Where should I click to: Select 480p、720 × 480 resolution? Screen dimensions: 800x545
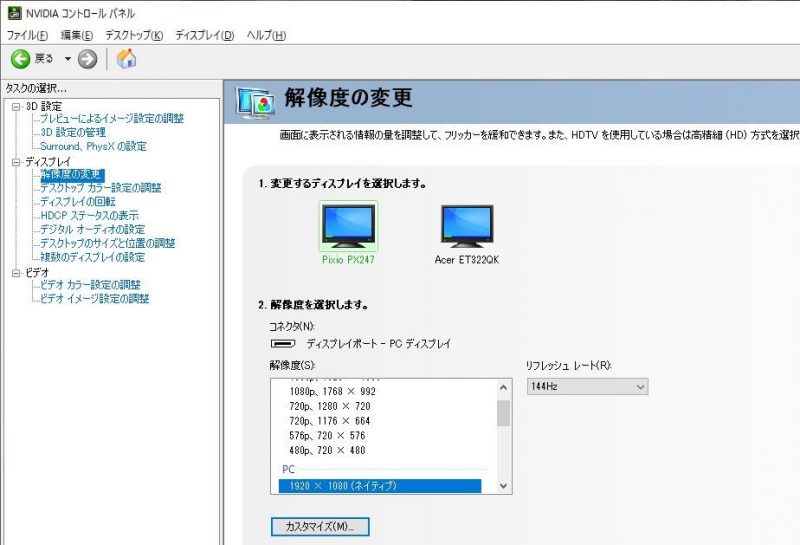pyautogui.click(x=327, y=451)
